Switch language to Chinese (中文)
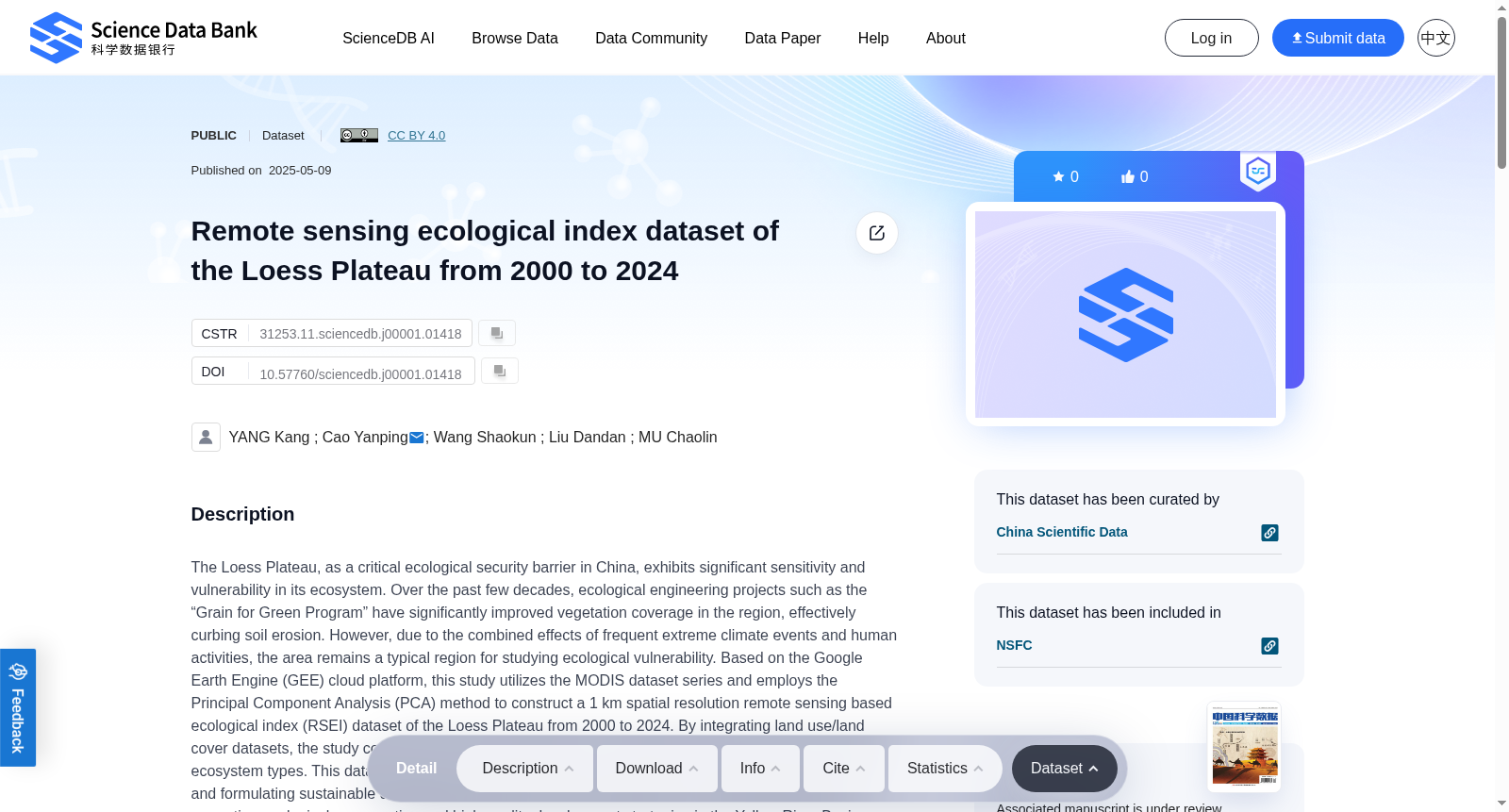Viewport: 1509px width, 812px height. (1435, 38)
